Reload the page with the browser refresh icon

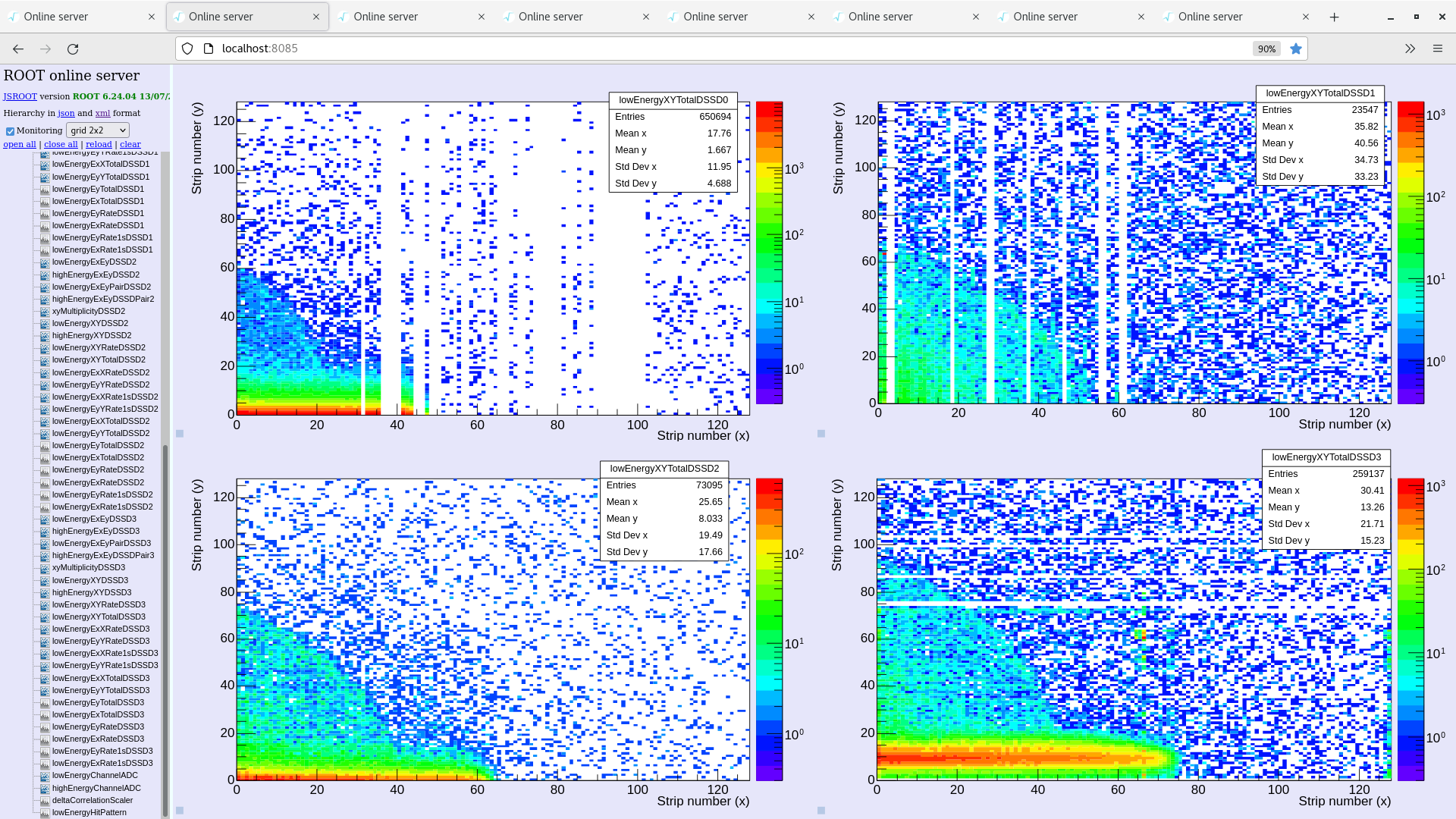tap(73, 49)
